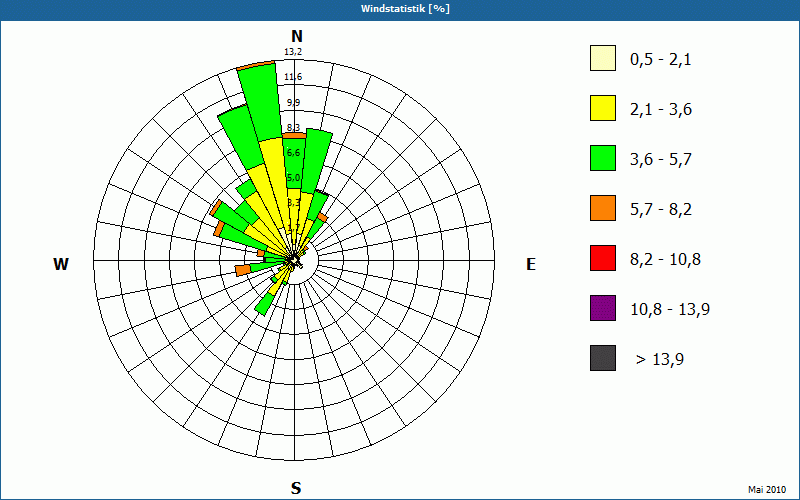Click the orange 5,7 - 8,2 legend swatch

(603, 208)
